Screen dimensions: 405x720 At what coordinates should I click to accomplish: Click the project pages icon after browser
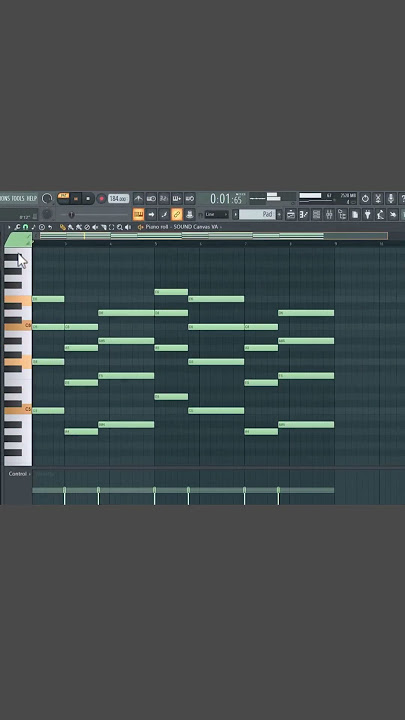[355, 214]
